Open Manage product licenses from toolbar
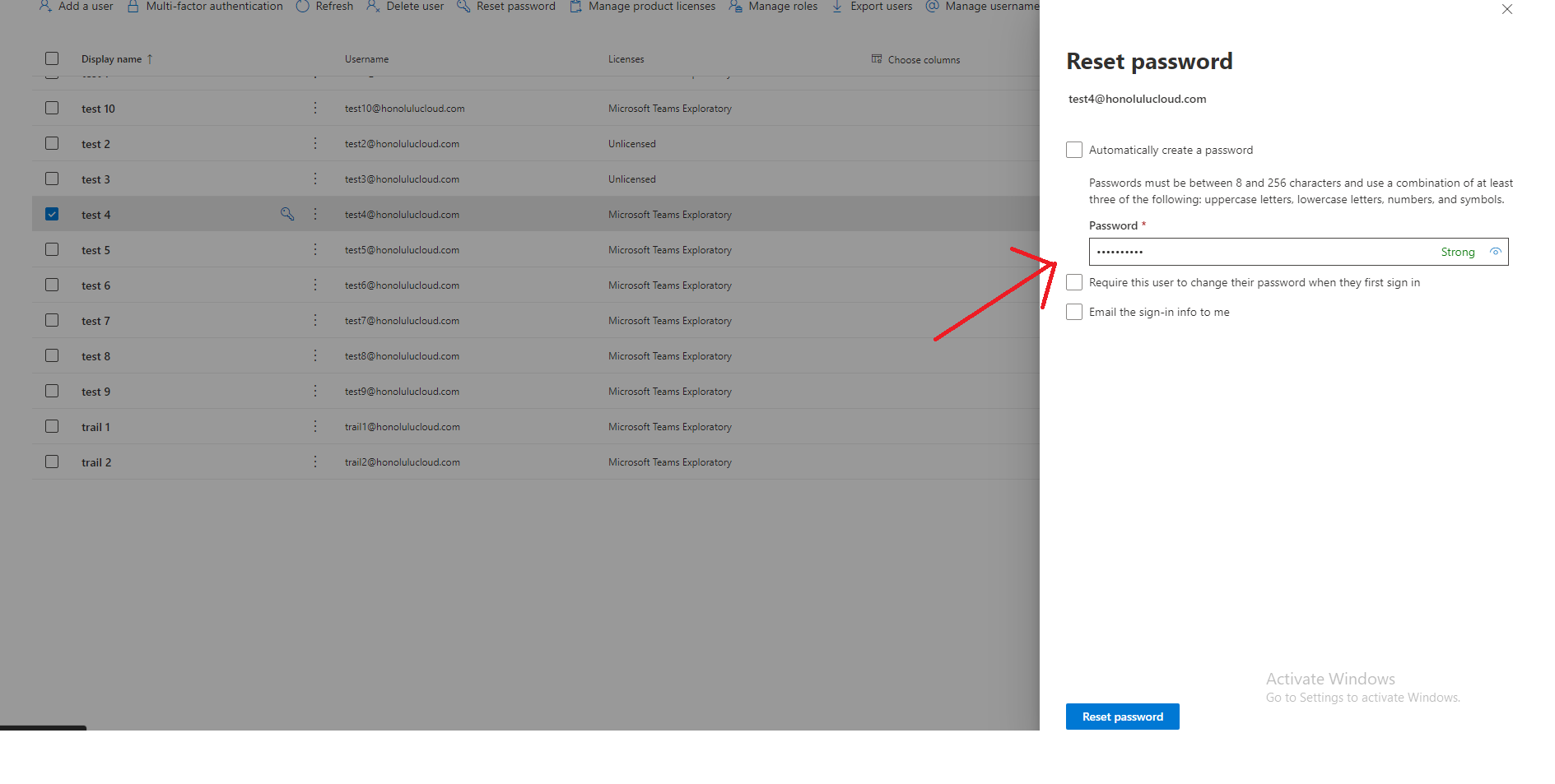 click(643, 7)
